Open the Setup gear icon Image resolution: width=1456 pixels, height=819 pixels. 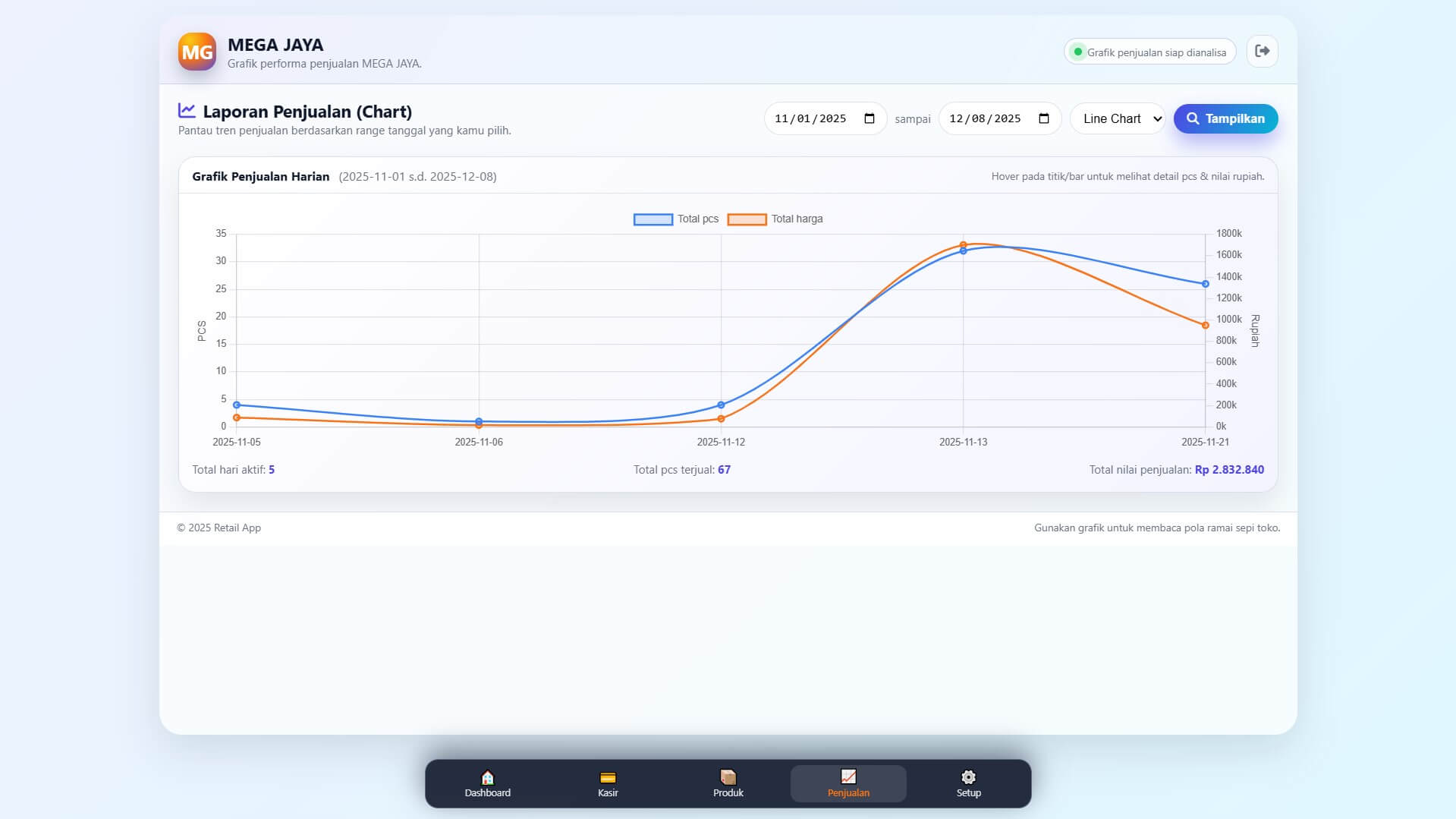pos(968,777)
